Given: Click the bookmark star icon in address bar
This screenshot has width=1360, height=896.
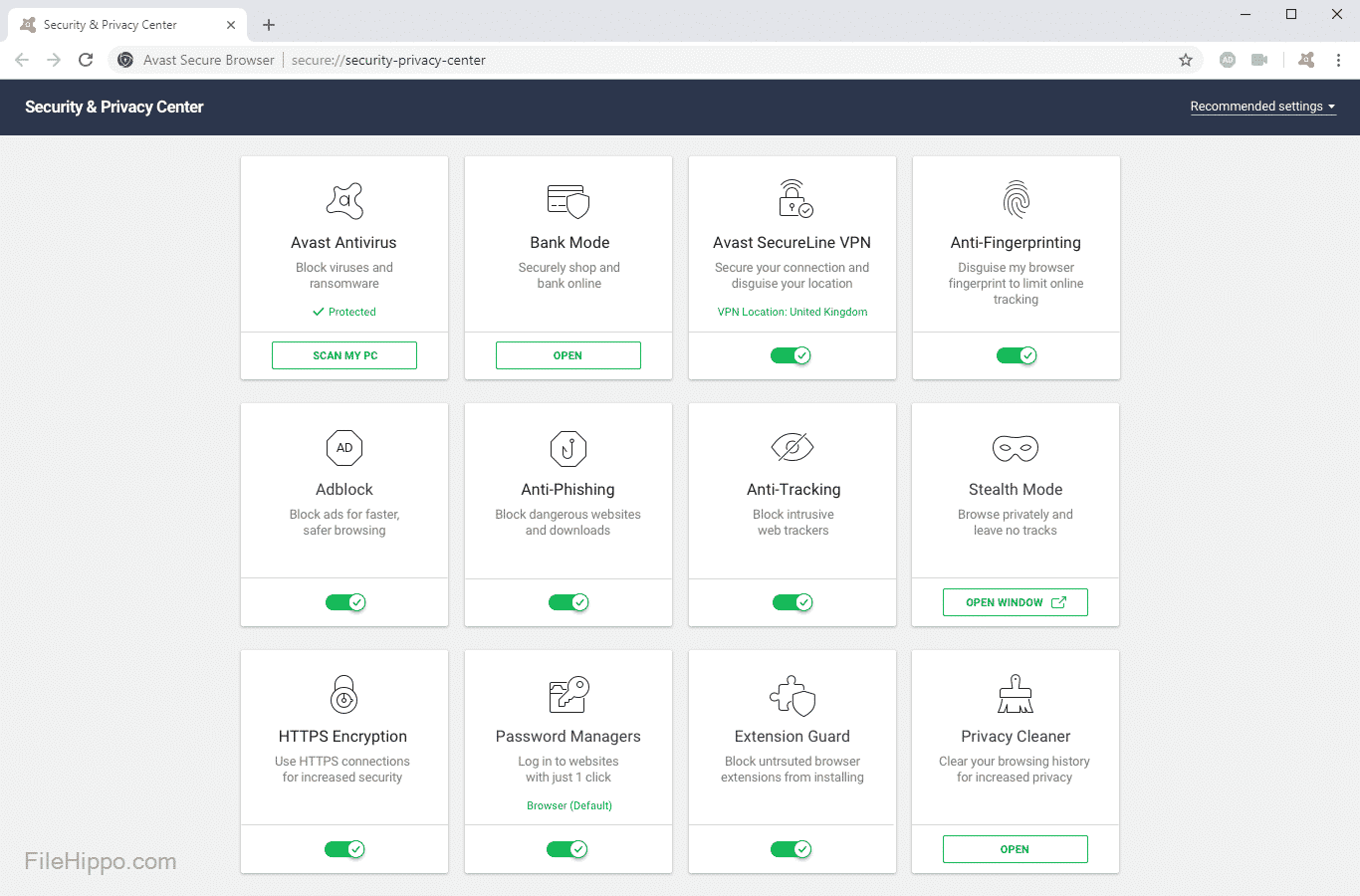Looking at the screenshot, I should [x=1185, y=60].
